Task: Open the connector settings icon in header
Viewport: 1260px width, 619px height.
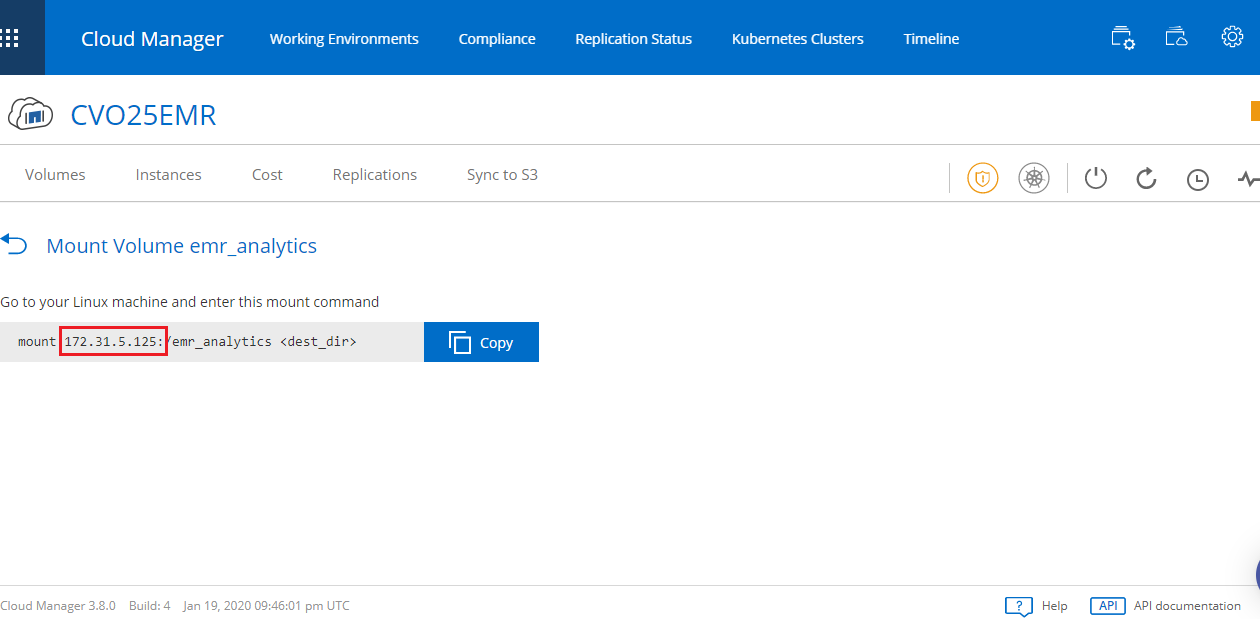Action: click(1123, 39)
